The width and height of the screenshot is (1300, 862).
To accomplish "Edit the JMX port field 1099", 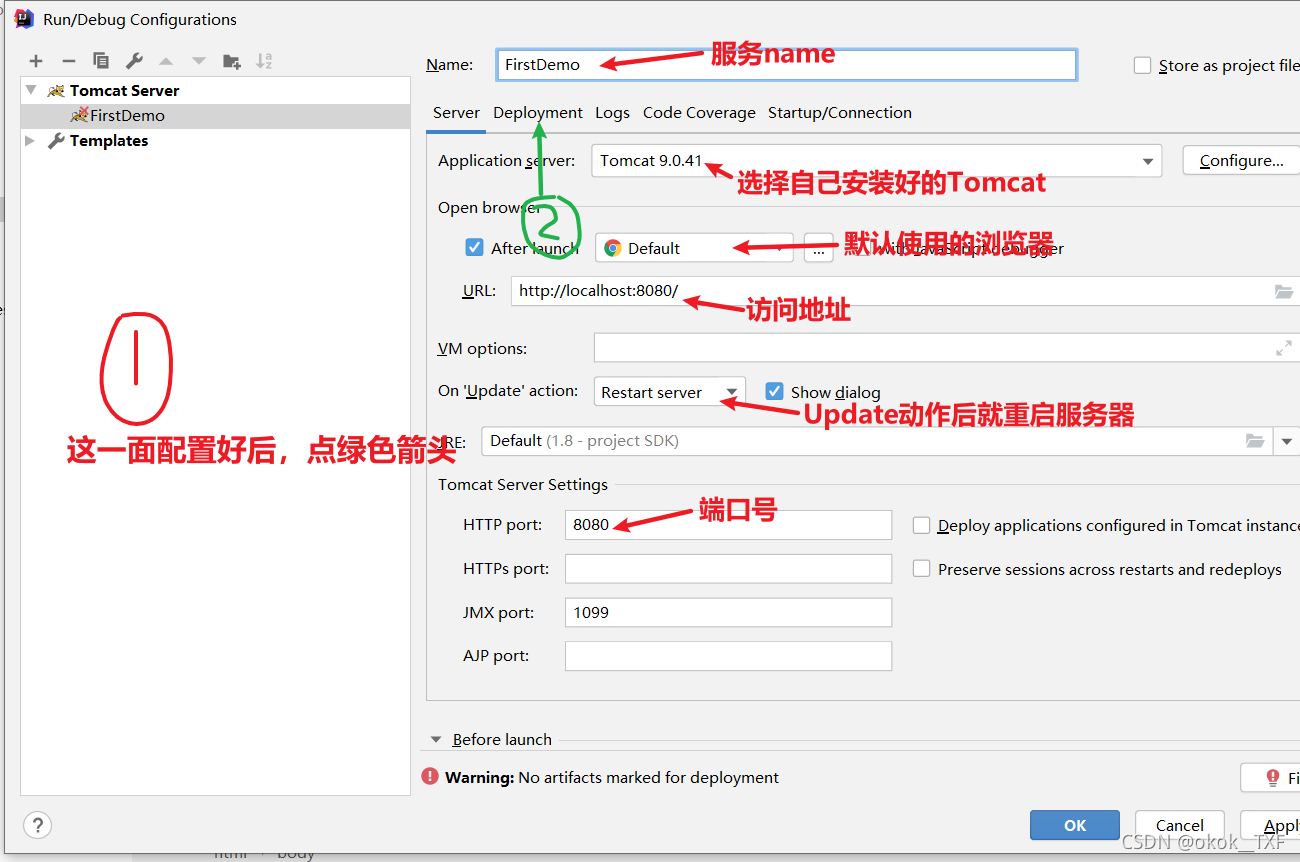I will (x=728, y=612).
